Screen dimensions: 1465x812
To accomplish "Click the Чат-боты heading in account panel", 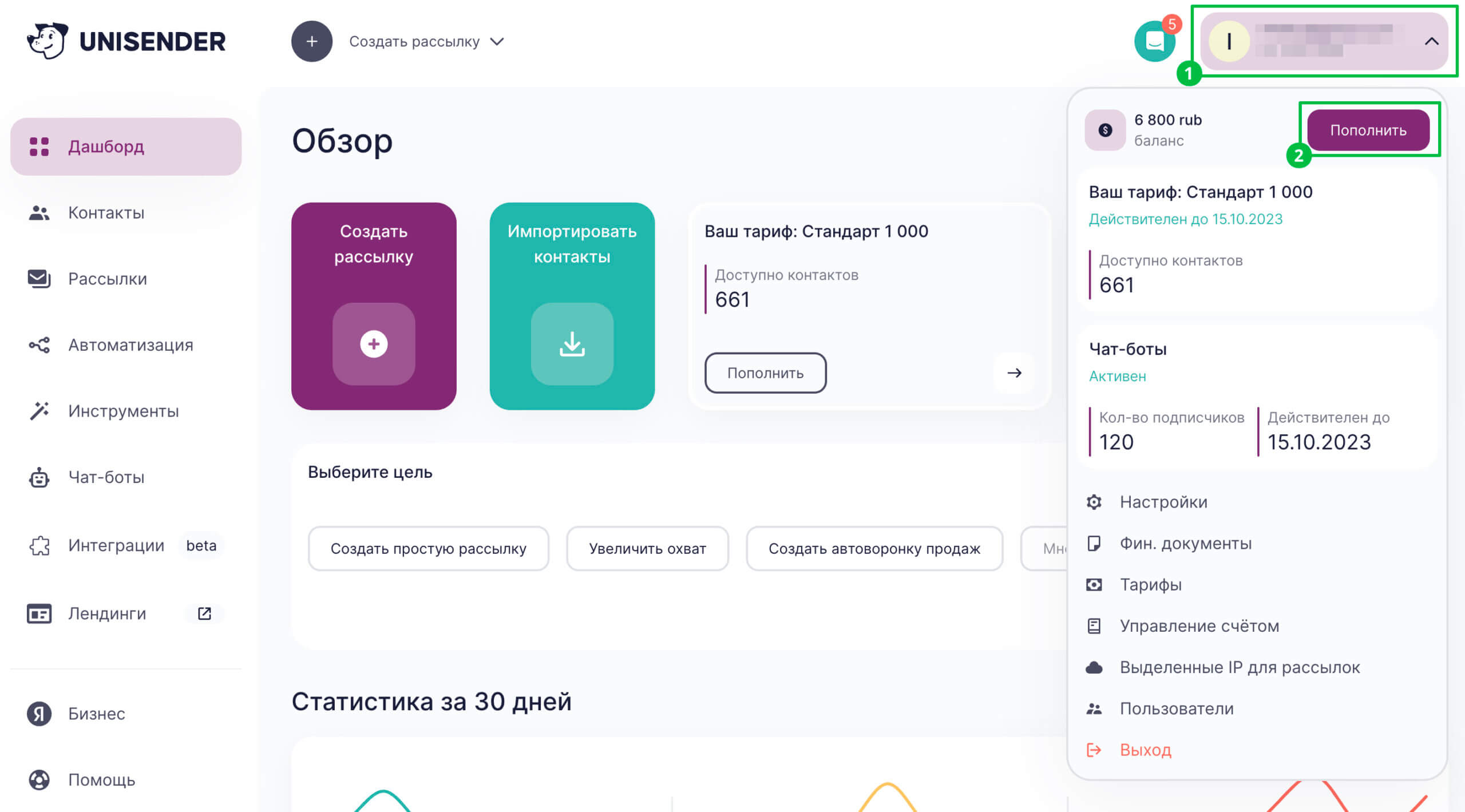I will (1127, 348).
